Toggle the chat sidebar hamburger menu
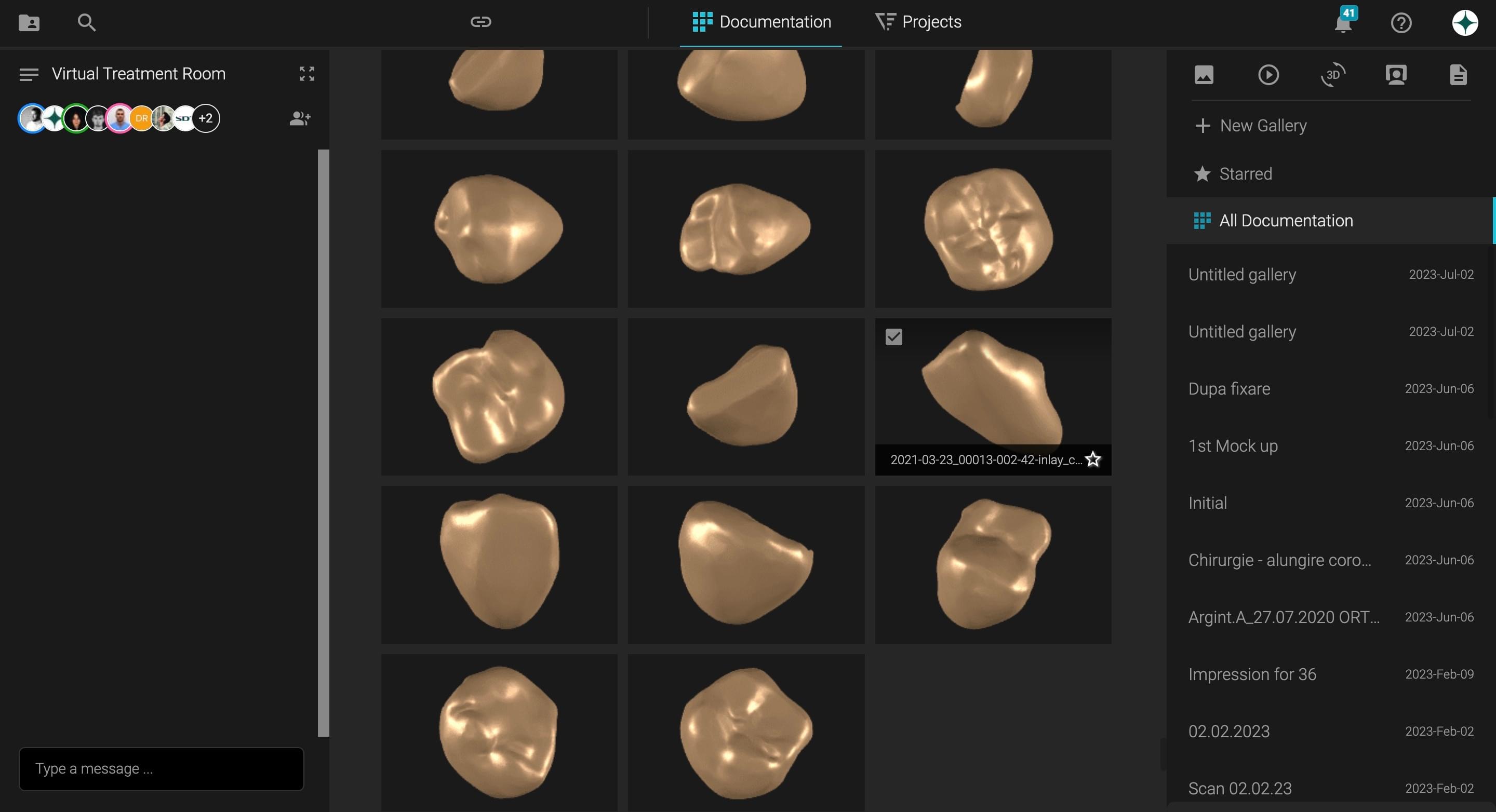 [29, 74]
